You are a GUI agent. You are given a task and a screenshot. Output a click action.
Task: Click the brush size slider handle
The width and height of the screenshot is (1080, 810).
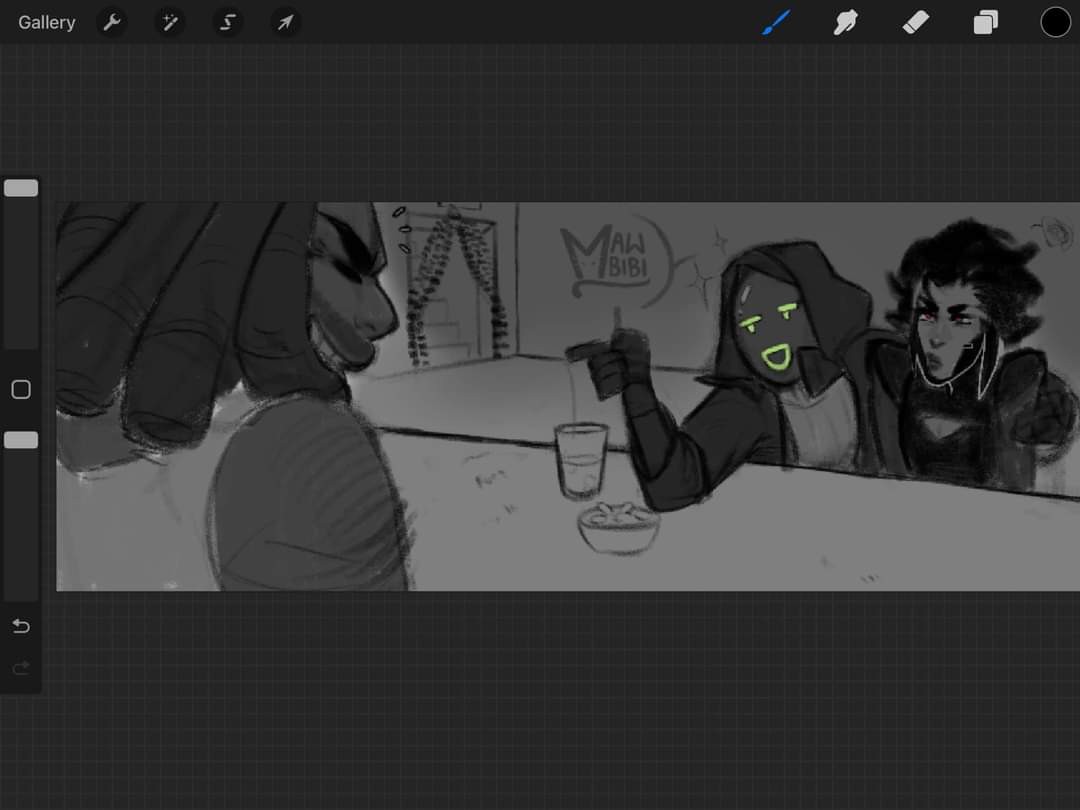coord(21,188)
